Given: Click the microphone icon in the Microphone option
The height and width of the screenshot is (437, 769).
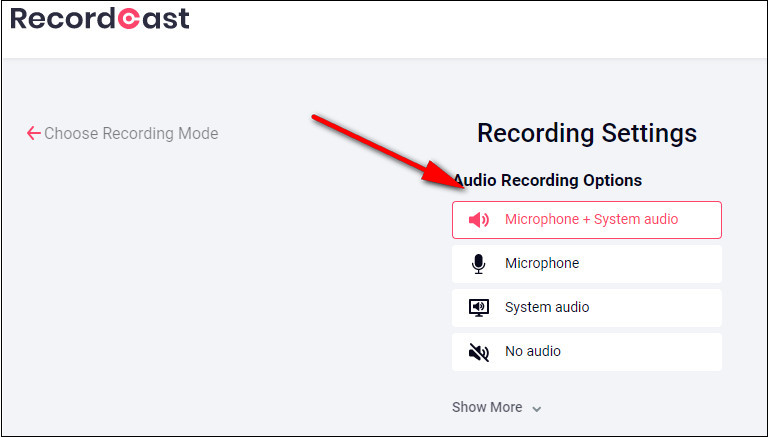Looking at the screenshot, I should pyautogui.click(x=479, y=264).
